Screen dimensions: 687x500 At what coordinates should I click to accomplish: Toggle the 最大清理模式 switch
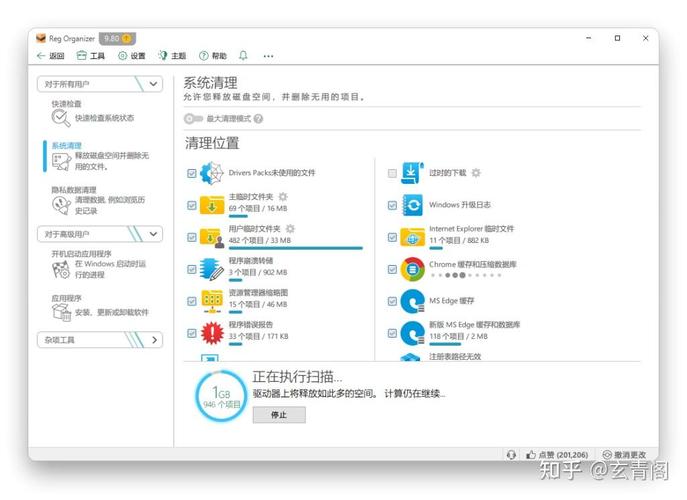[x=193, y=119]
